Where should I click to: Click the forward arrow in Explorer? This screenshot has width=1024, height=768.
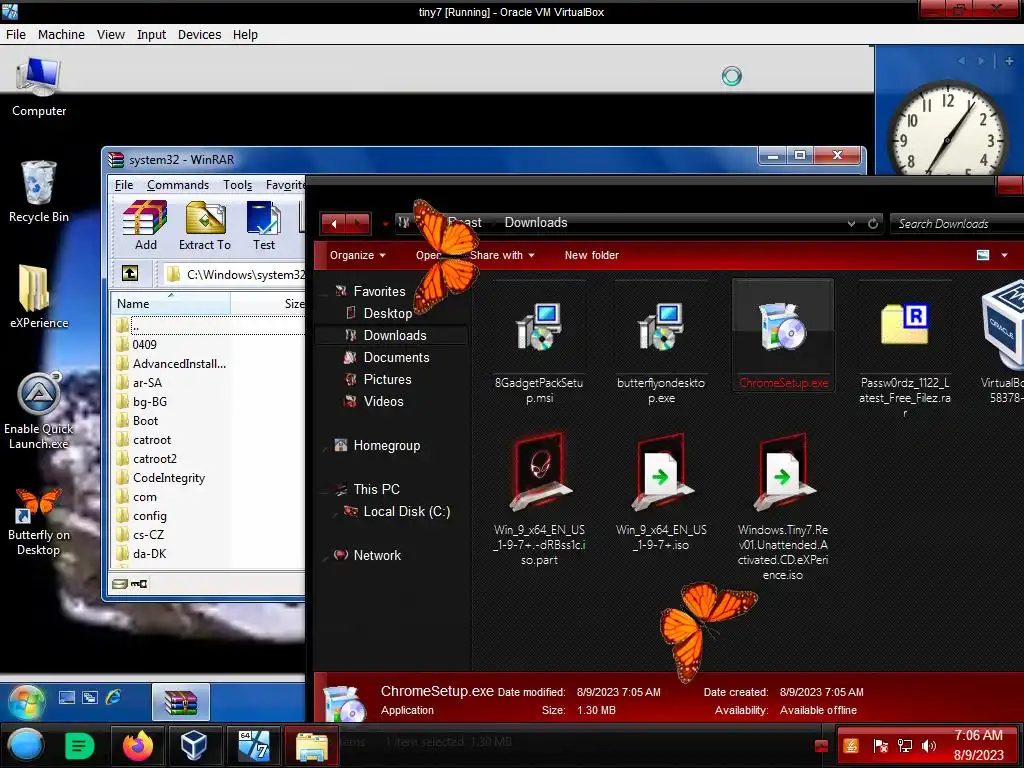pos(358,223)
